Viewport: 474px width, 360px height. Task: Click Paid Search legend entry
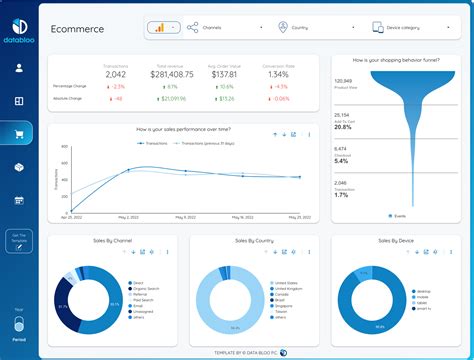point(141,300)
